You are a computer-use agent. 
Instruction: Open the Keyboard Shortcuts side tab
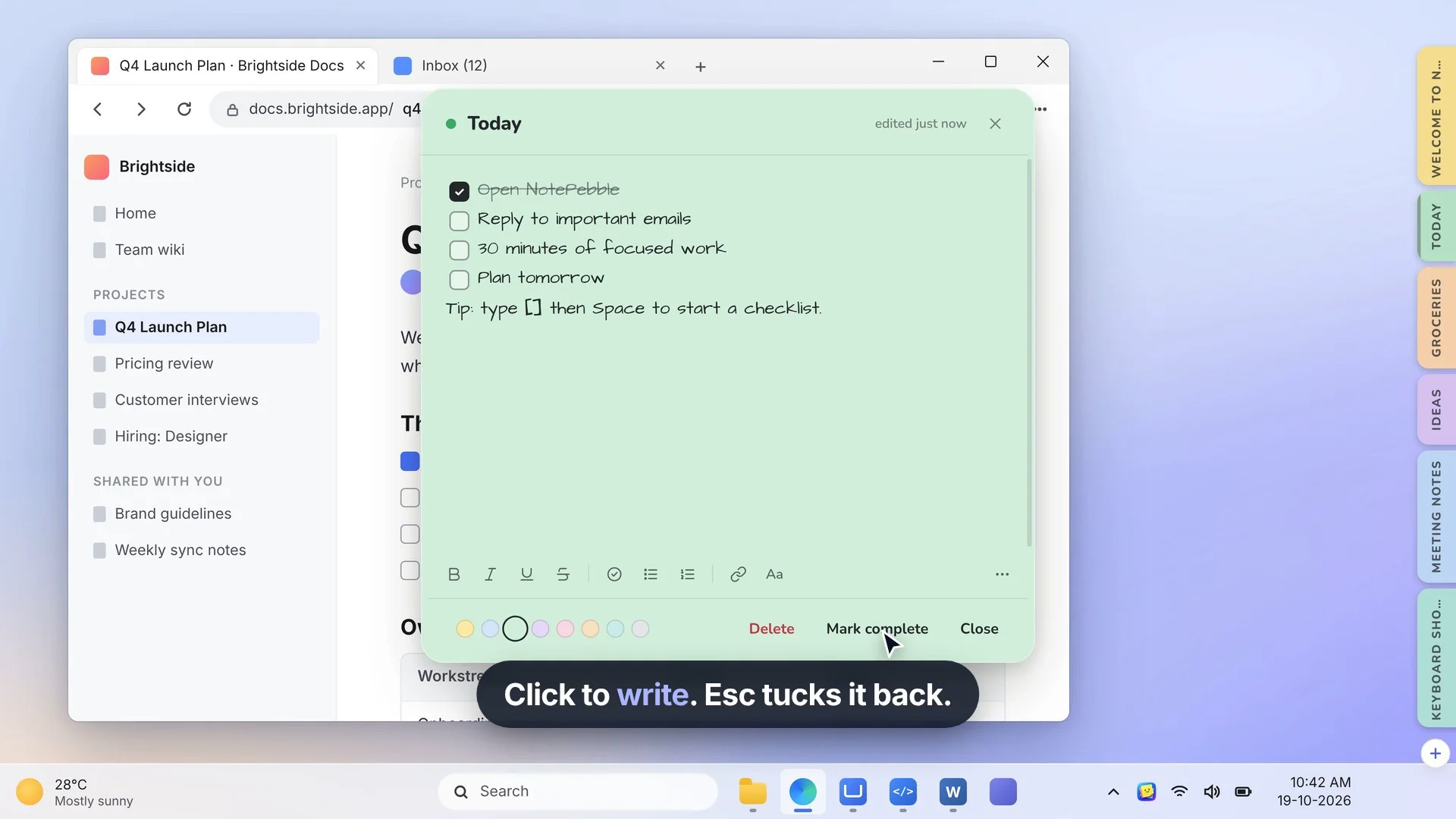[1436, 658]
